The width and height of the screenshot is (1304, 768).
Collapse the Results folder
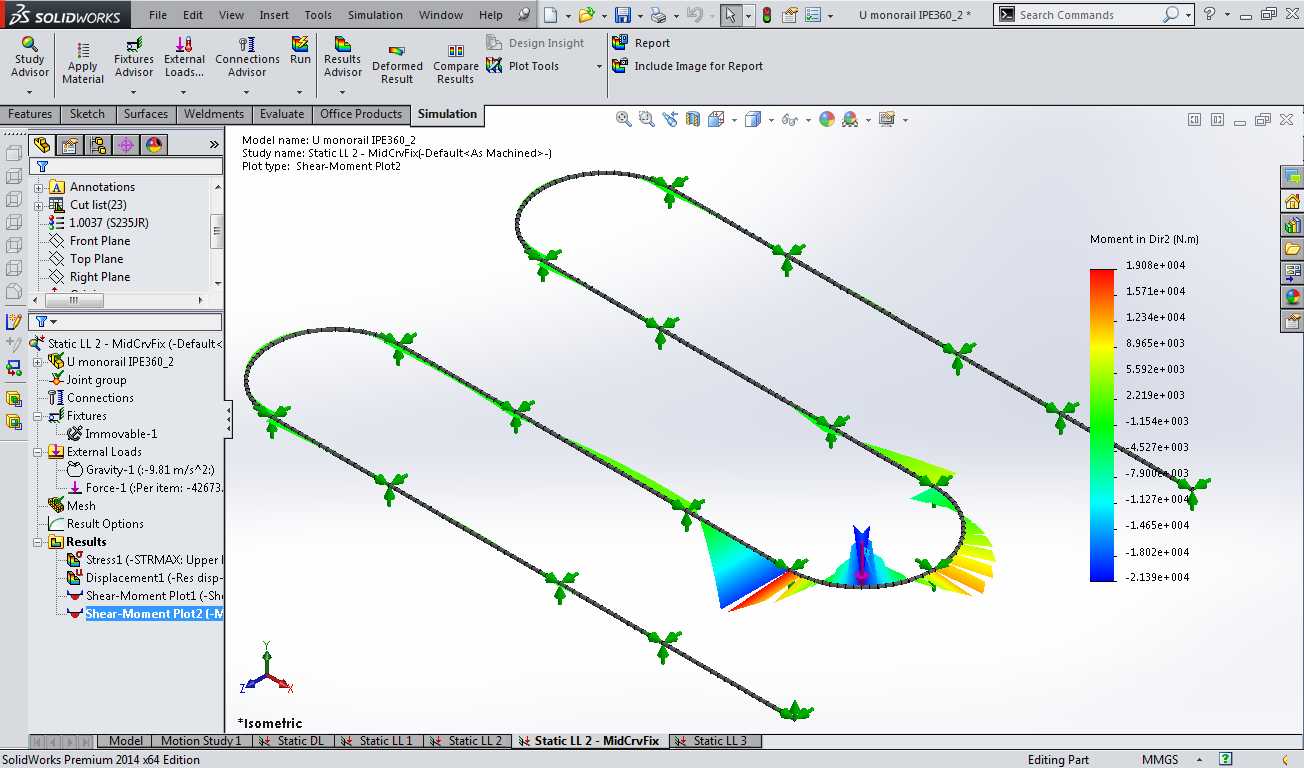(39, 542)
